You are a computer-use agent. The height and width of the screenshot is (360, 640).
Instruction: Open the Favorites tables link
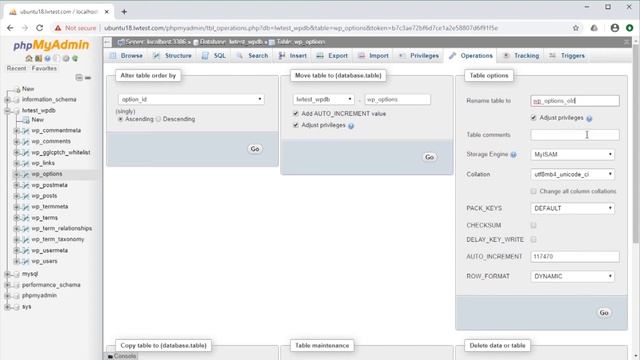click(x=44, y=68)
